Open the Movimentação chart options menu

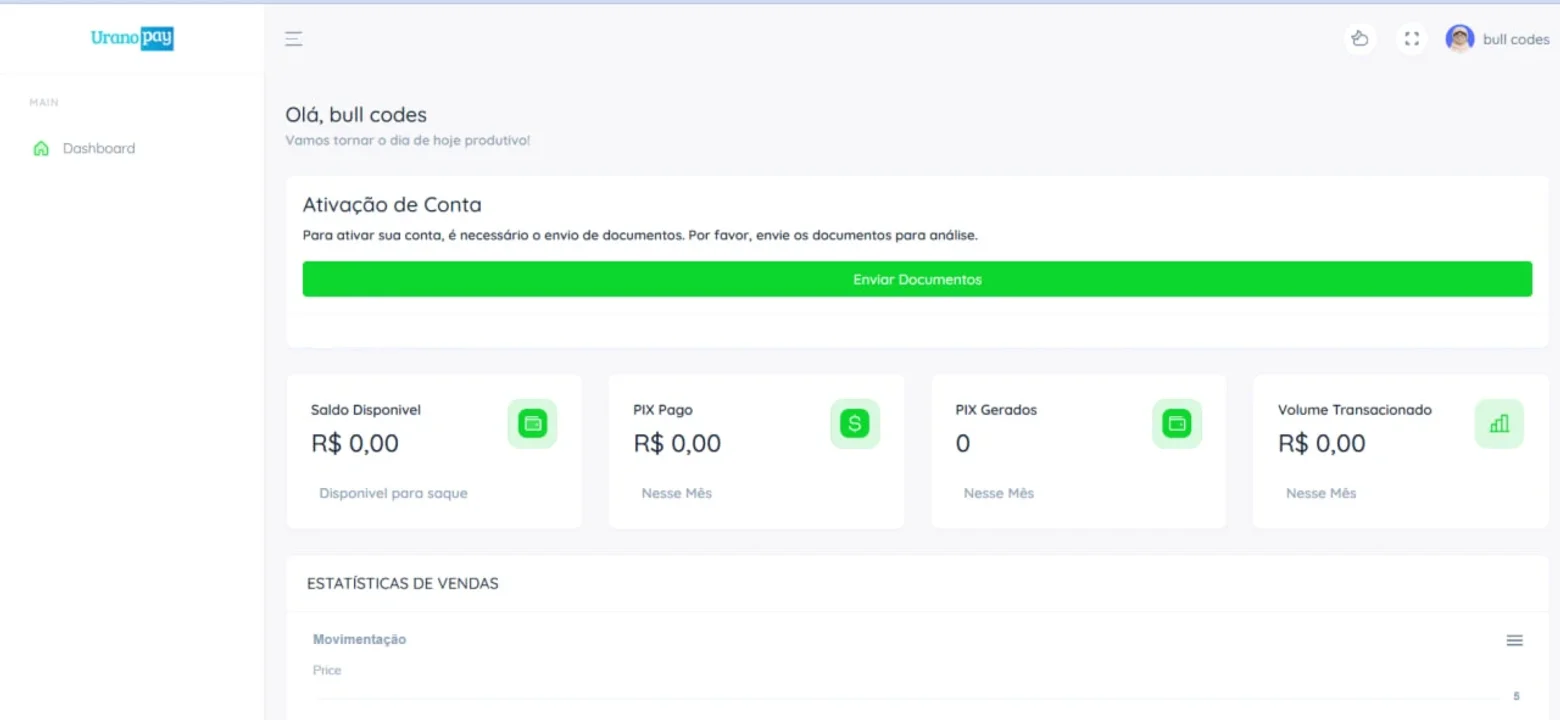coord(1514,640)
